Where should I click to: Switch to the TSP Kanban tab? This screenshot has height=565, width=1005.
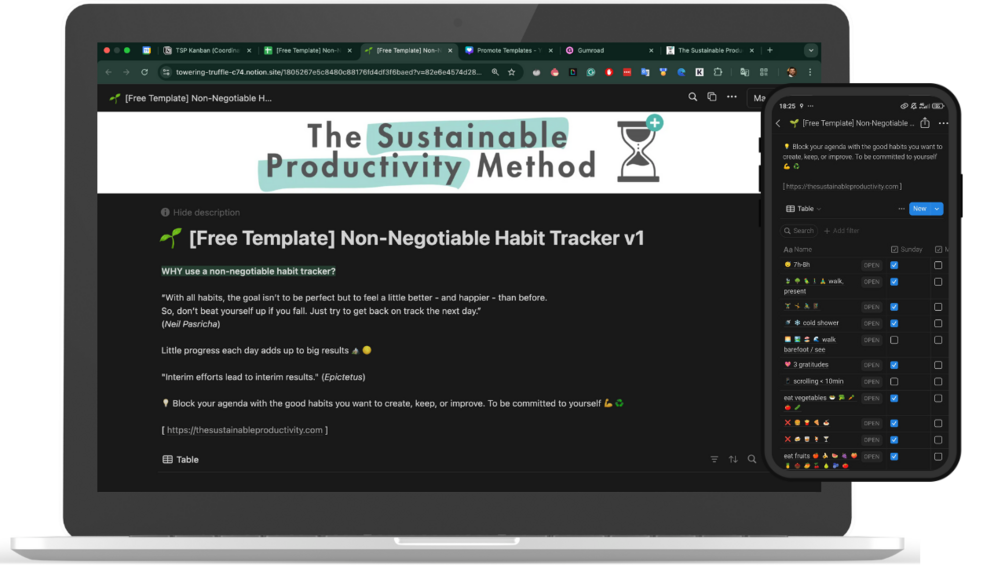pos(207,50)
